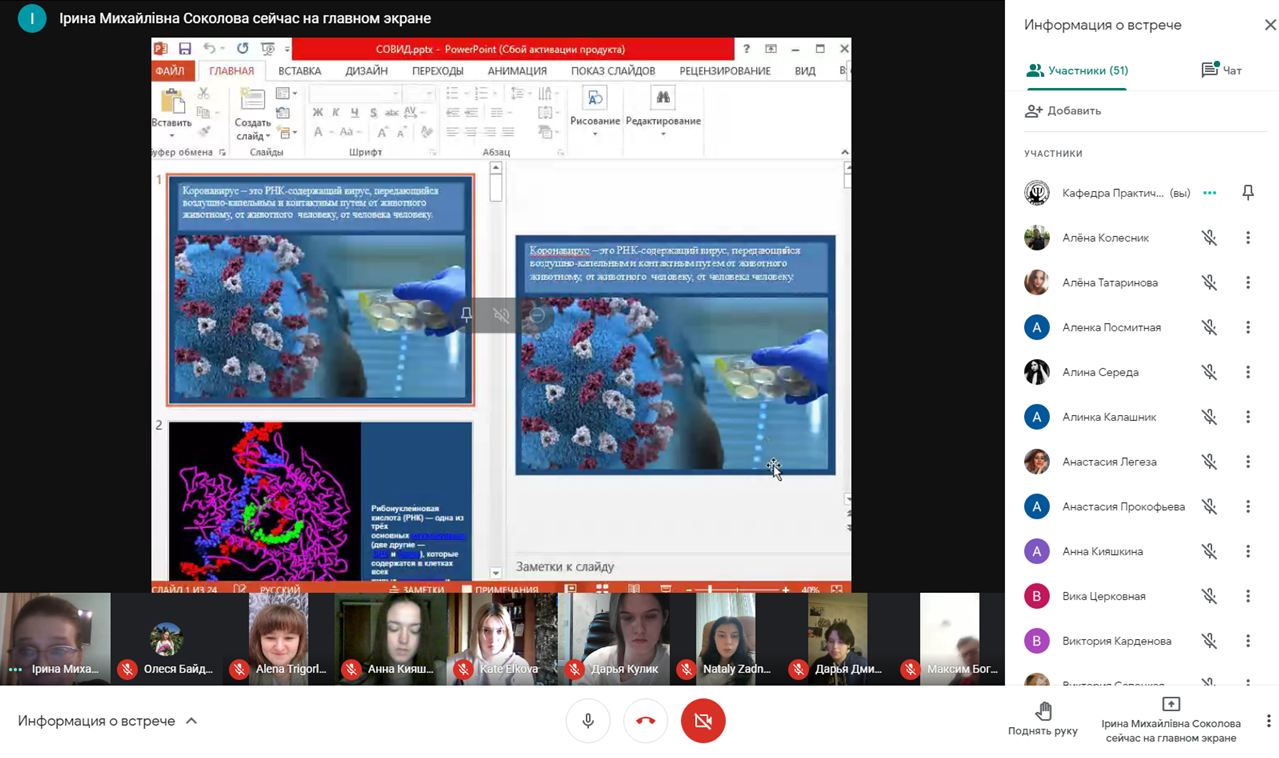1279x758 pixels.
Task: Click the Заметки к слайду notes field
Action: (x=679, y=567)
